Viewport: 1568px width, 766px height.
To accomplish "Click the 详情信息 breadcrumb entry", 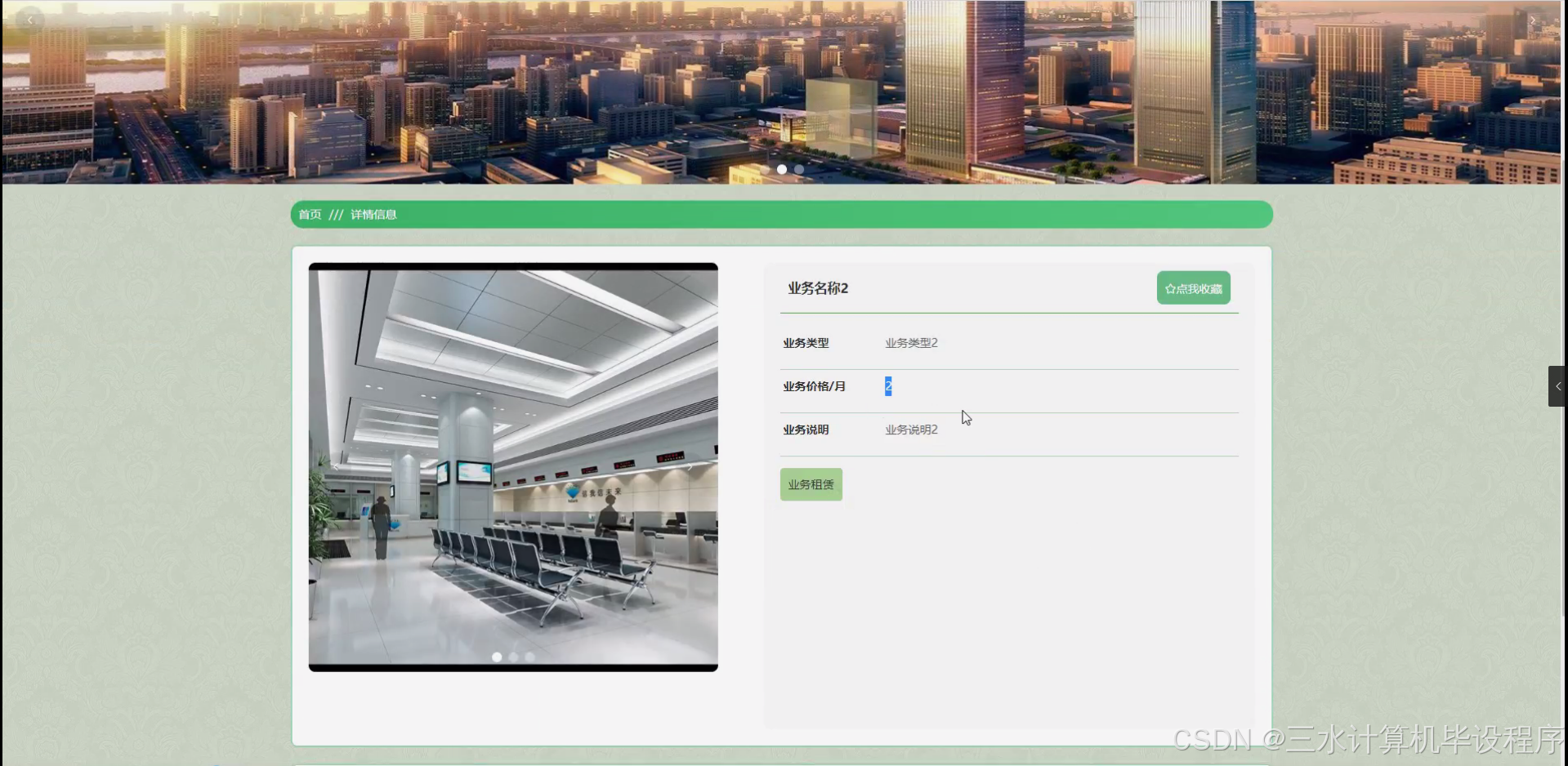I will (x=372, y=214).
